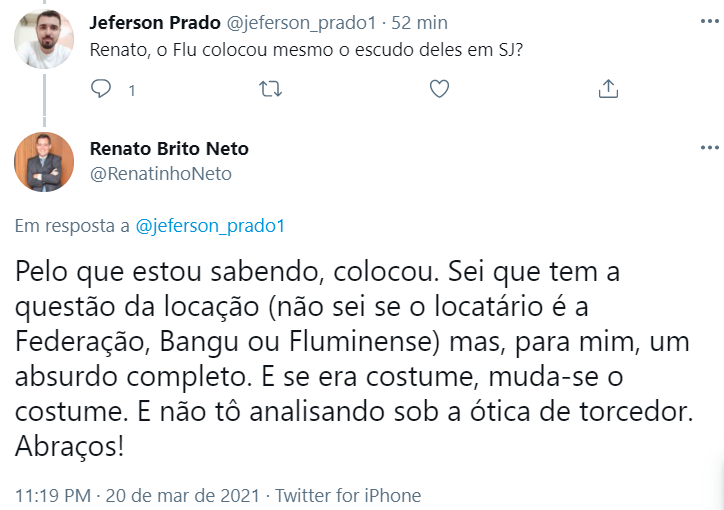The height and width of the screenshot is (510, 724).
Task: Click the gray "Em resposta a" label
Action: tap(72, 226)
